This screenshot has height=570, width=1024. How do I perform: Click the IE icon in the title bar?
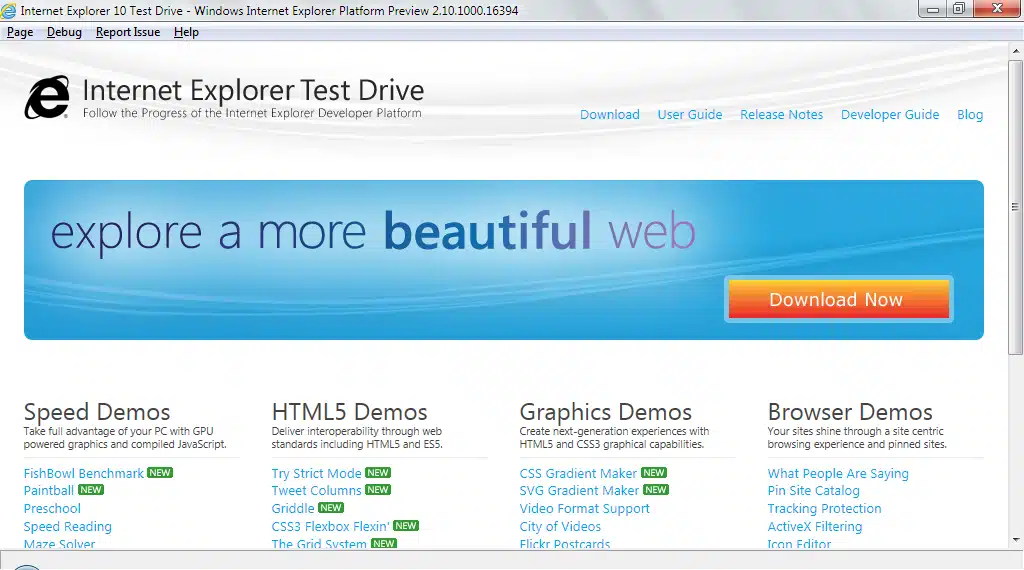pos(9,10)
